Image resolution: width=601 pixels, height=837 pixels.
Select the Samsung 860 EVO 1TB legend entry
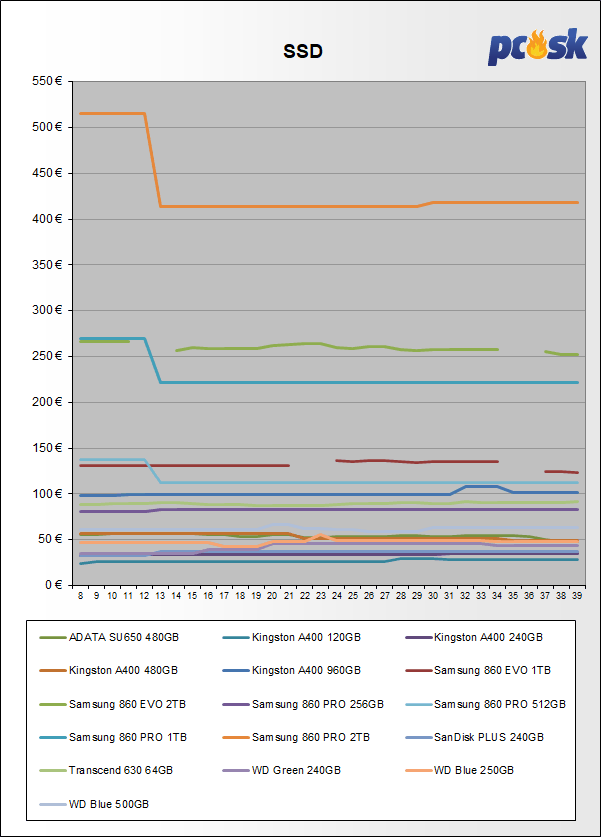[478, 670]
